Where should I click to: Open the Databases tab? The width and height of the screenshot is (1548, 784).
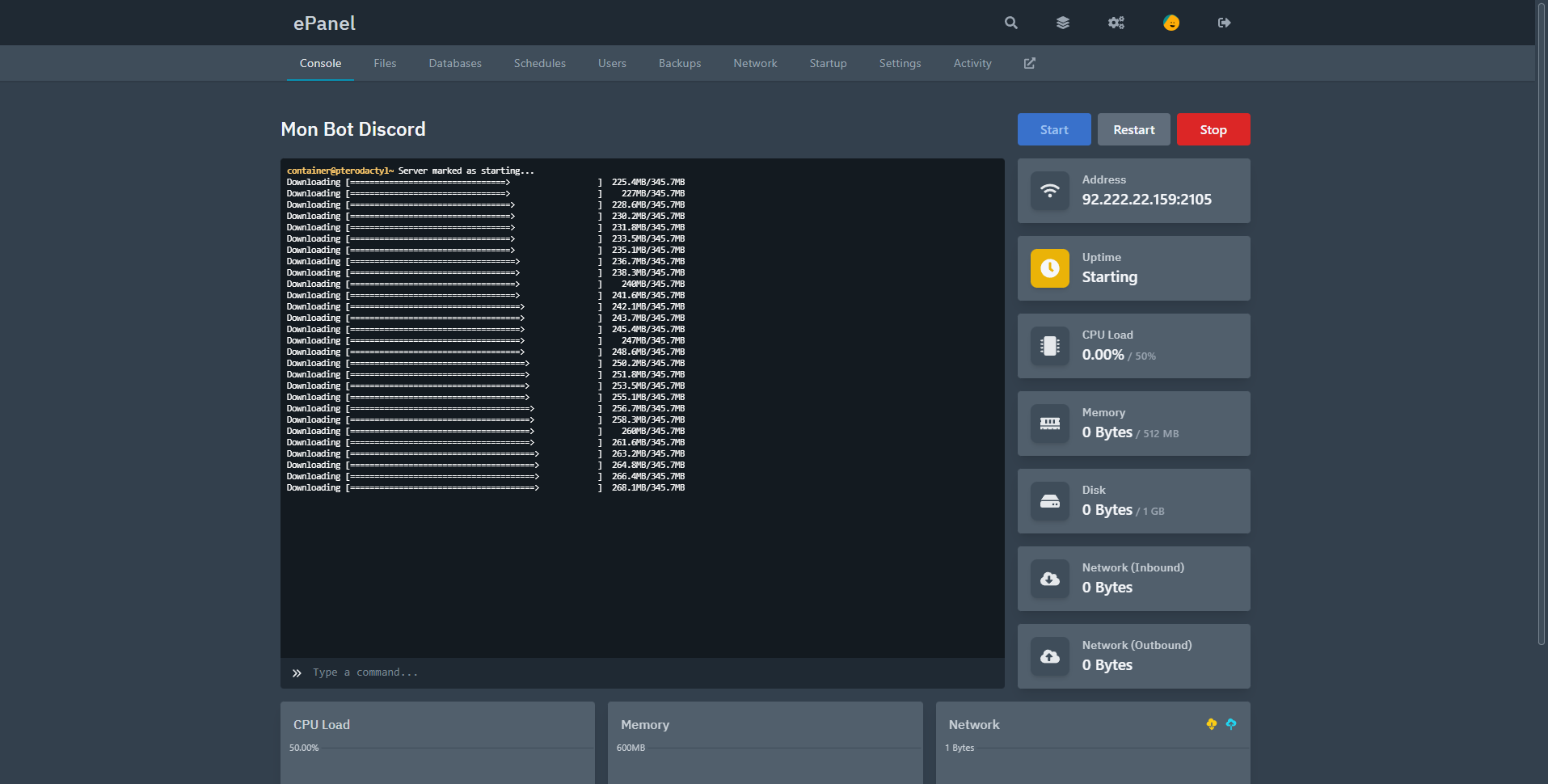(455, 63)
